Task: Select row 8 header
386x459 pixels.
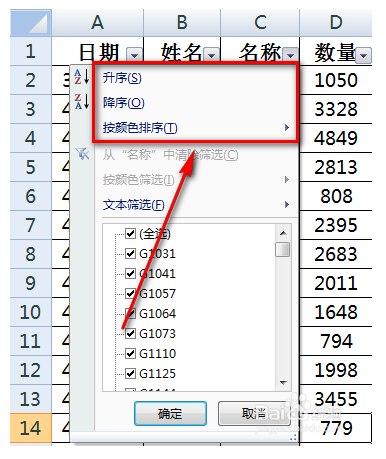Action: point(31,254)
